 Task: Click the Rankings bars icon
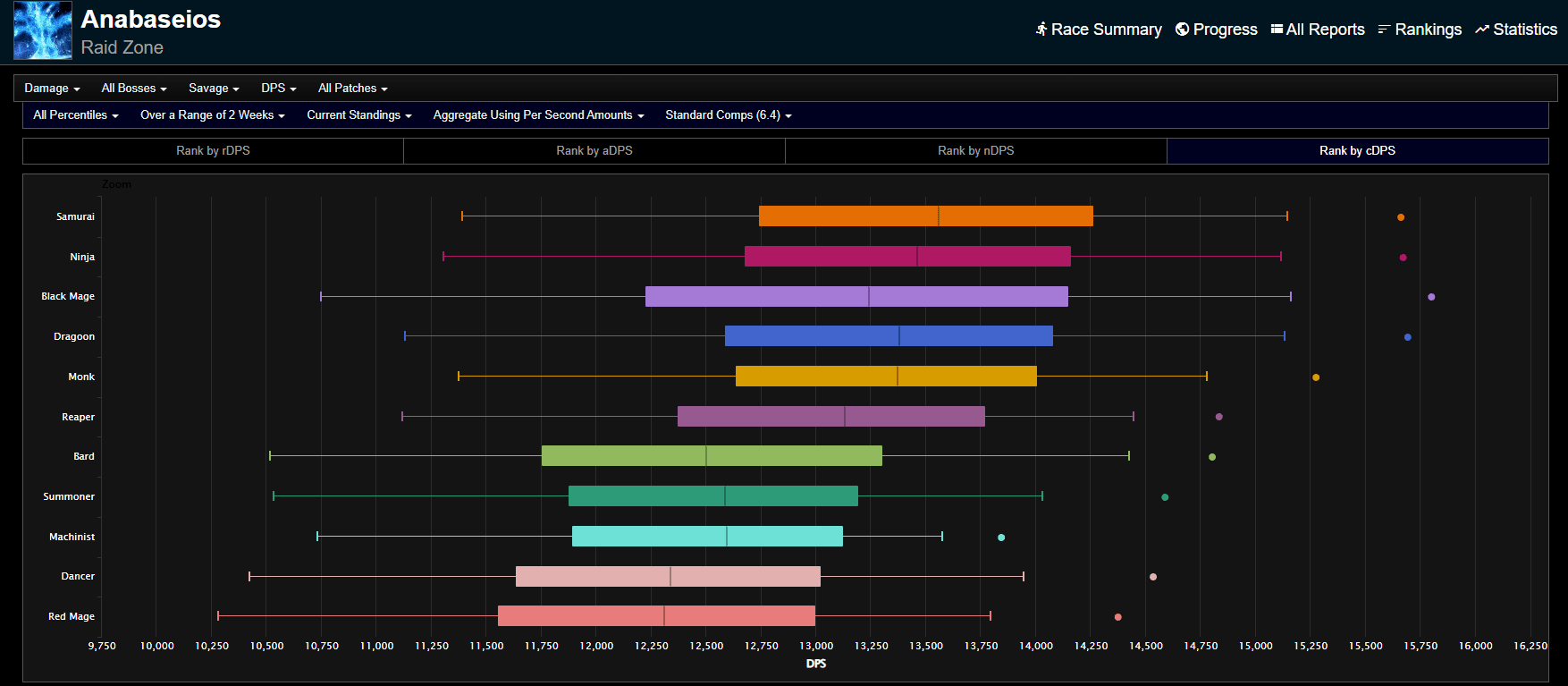click(x=1384, y=30)
